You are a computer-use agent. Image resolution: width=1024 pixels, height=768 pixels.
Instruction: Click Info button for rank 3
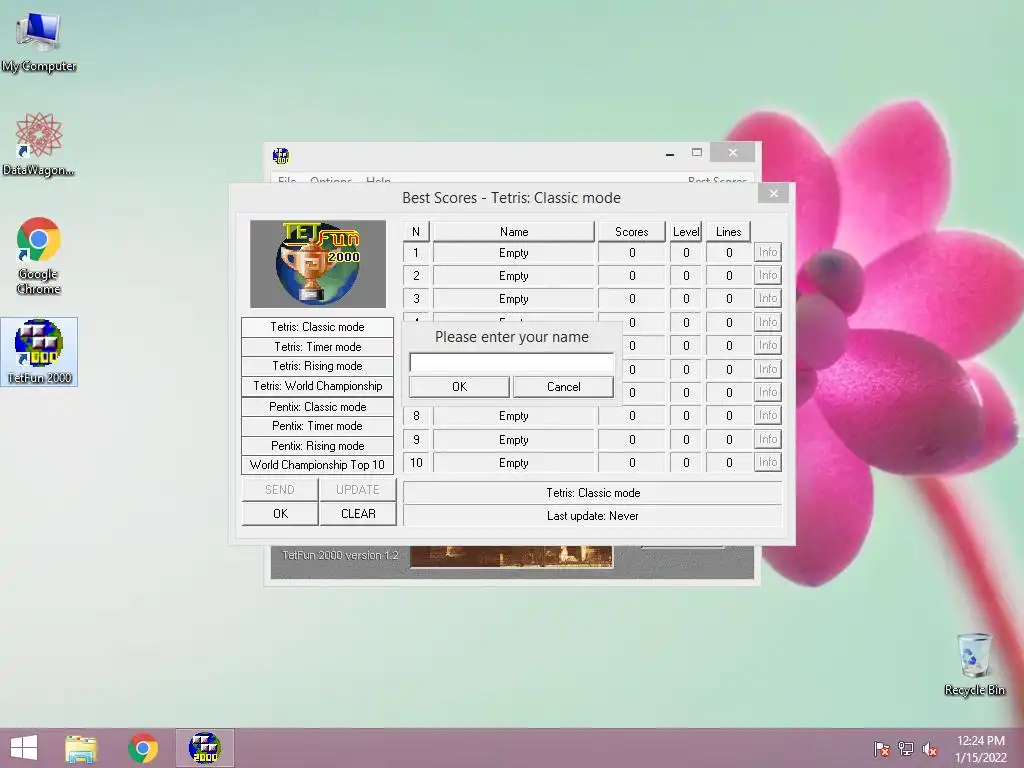click(x=768, y=298)
